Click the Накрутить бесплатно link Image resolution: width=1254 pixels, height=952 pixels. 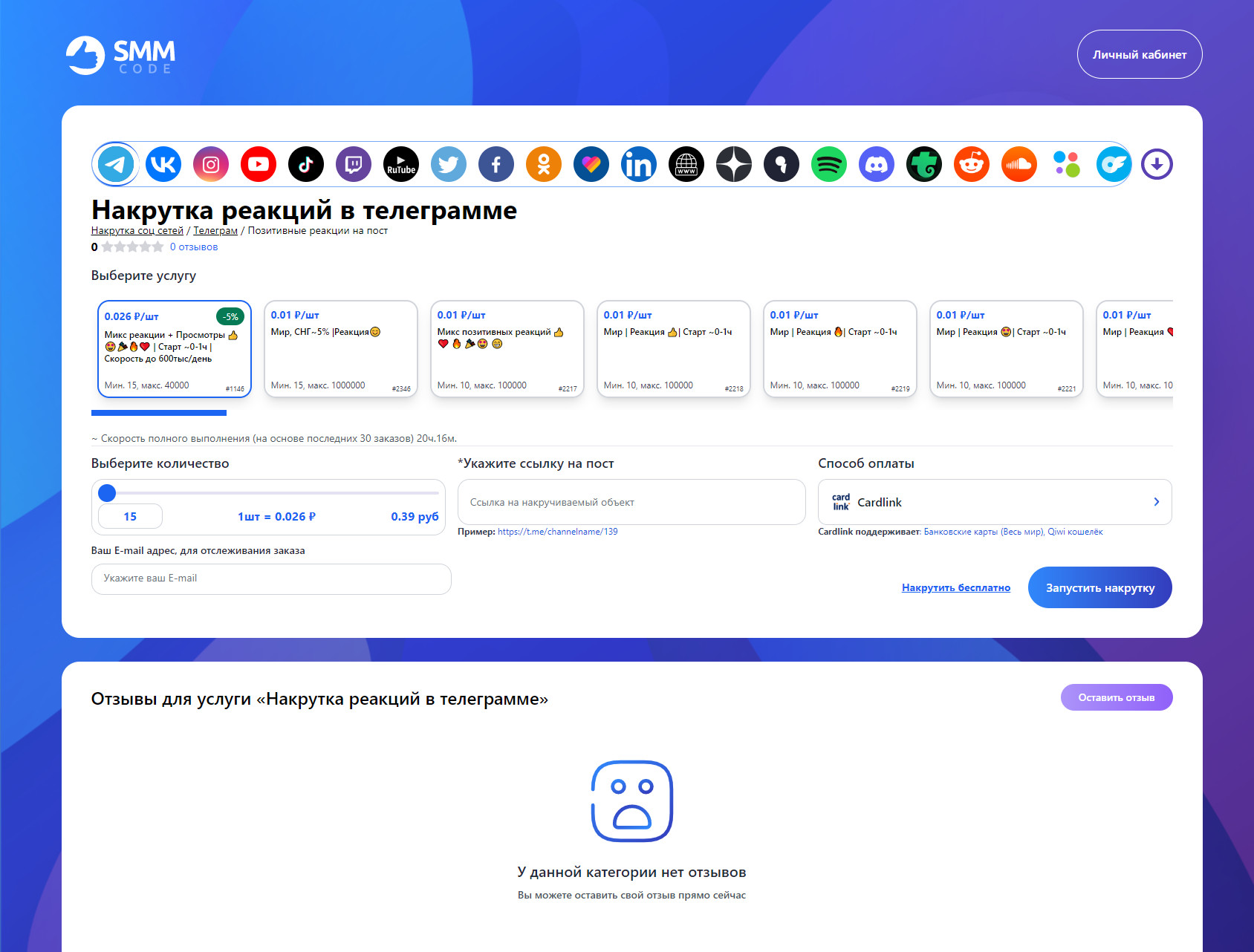(x=956, y=587)
